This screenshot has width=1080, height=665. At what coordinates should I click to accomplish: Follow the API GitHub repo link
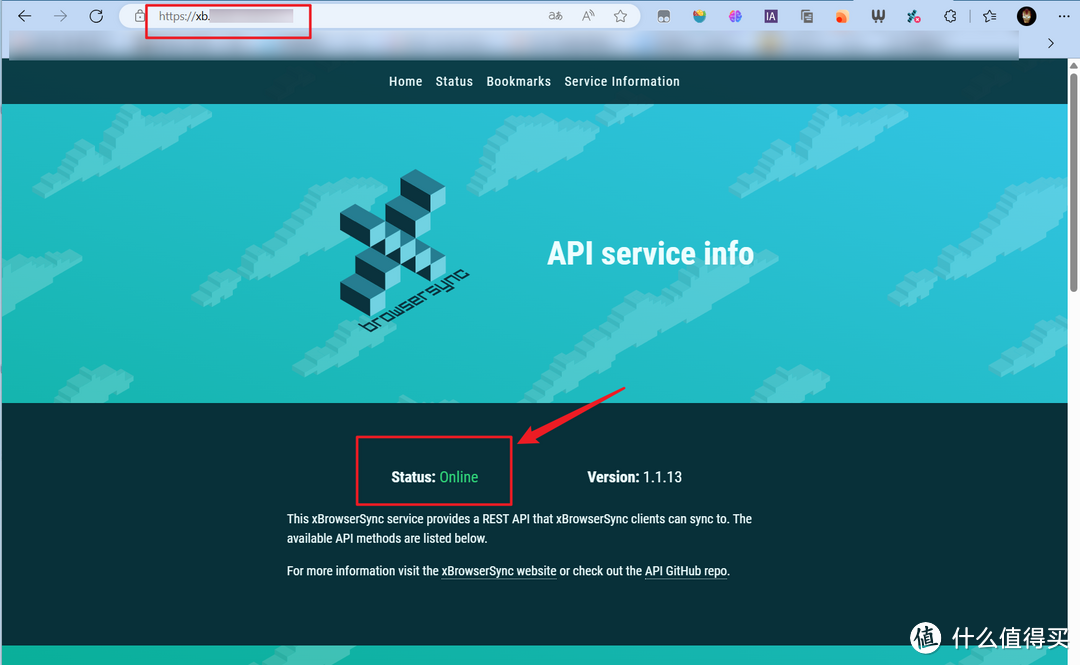click(x=686, y=571)
